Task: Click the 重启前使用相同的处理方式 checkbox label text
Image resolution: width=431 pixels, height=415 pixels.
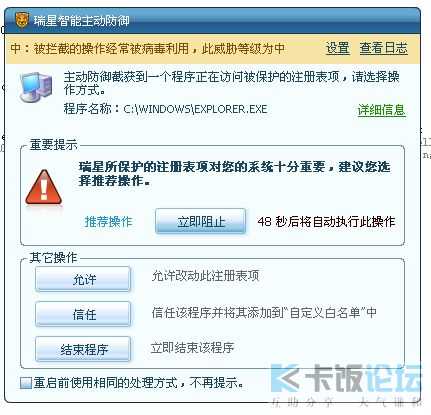Action: [139, 383]
